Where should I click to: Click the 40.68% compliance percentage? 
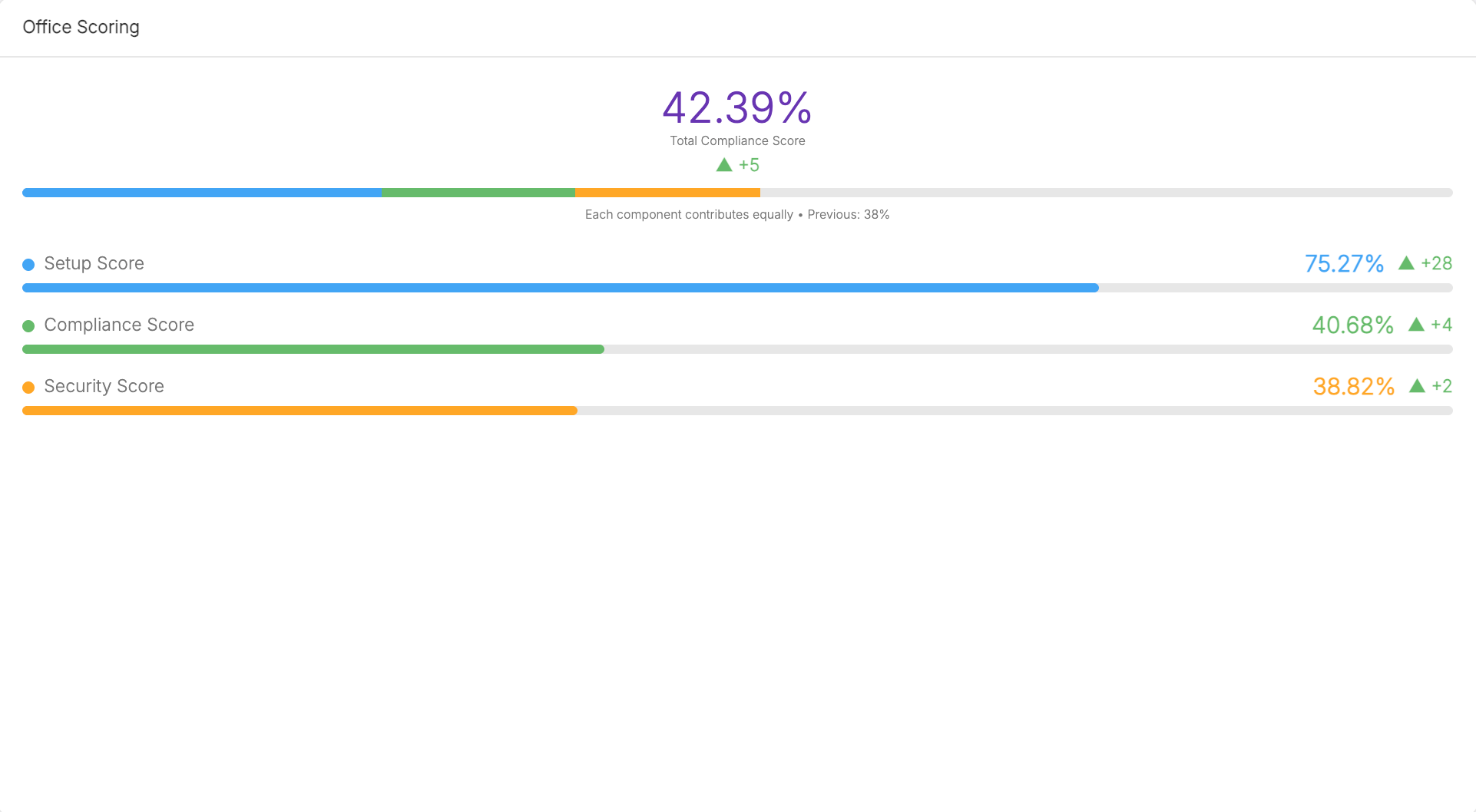coord(1352,325)
